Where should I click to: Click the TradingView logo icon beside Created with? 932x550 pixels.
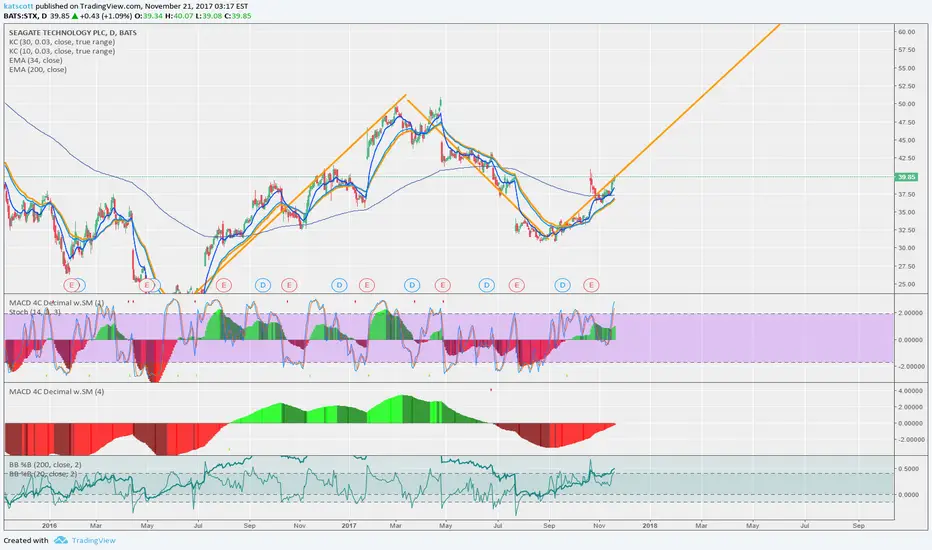click(x=61, y=540)
